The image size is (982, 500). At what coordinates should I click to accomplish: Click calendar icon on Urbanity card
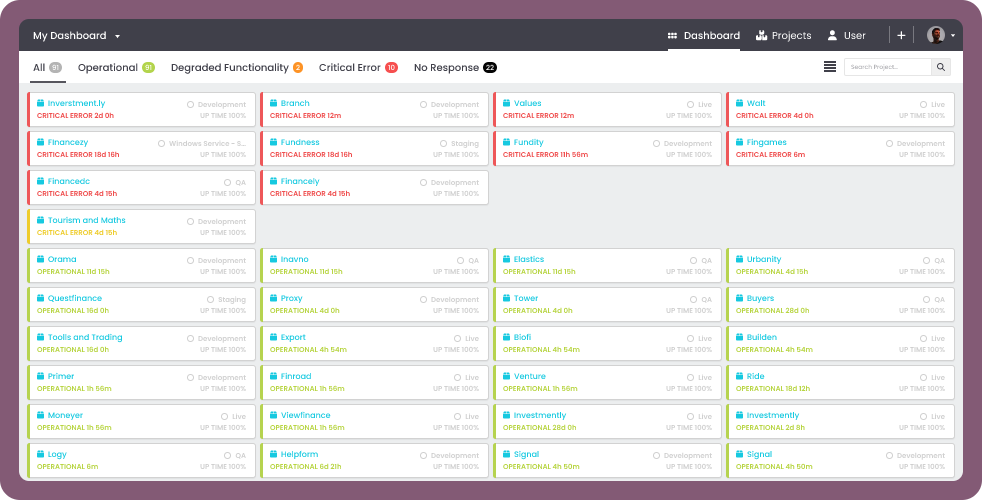point(740,259)
